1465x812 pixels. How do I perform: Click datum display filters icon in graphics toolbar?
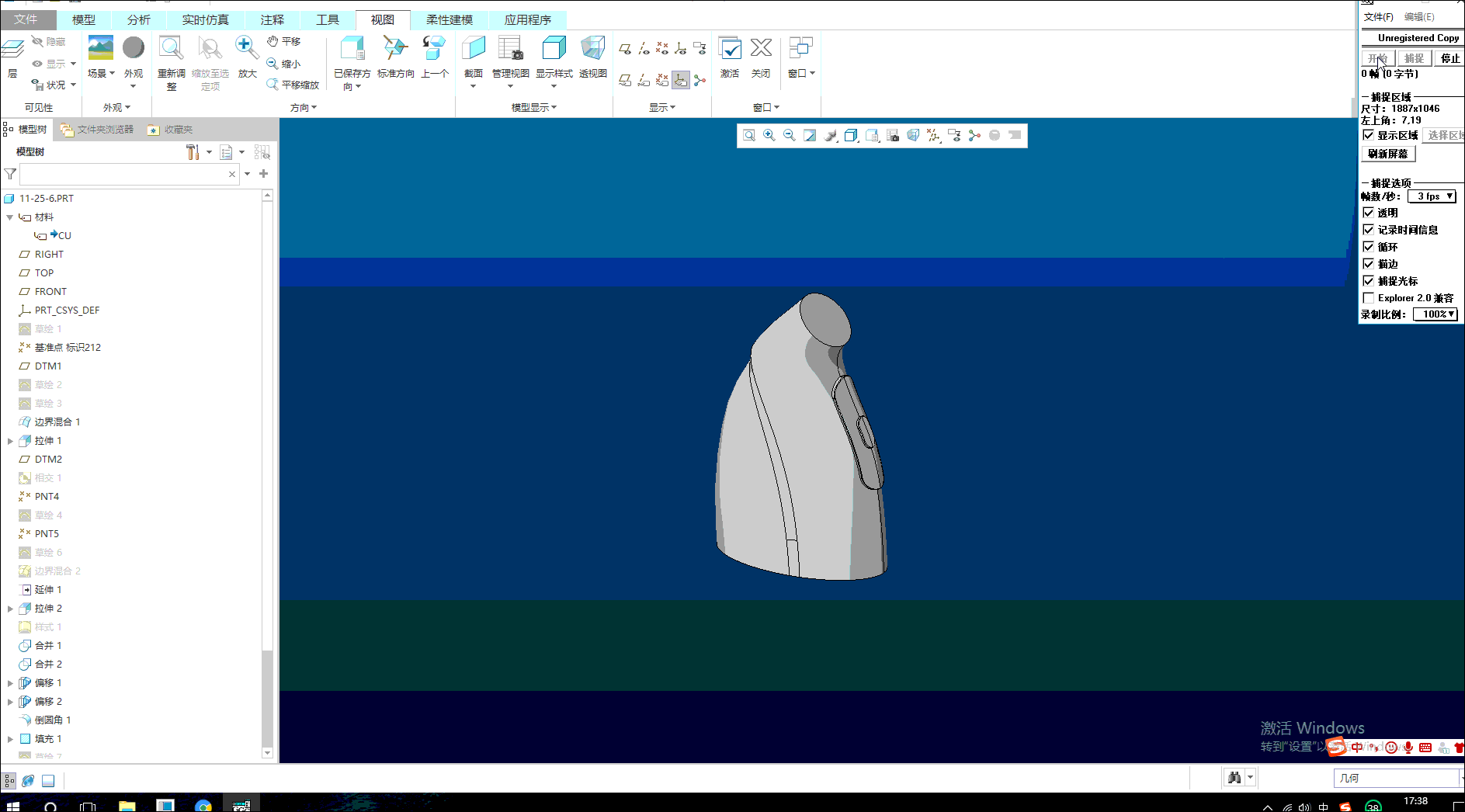tap(933, 136)
